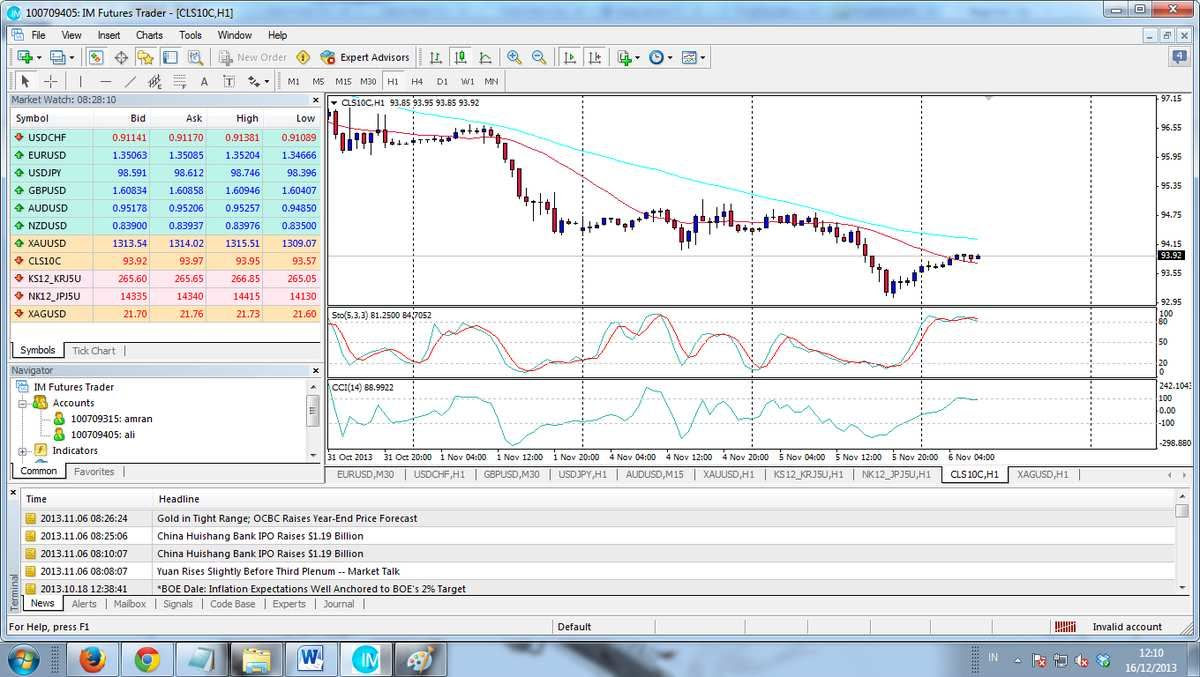Open the chart templates dropdown
1200x677 pixels.
click(x=702, y=58)
